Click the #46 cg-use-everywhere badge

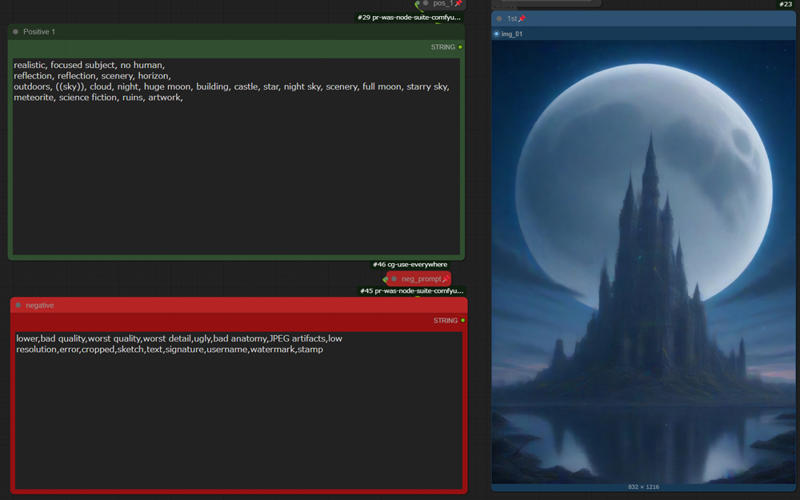410,265
